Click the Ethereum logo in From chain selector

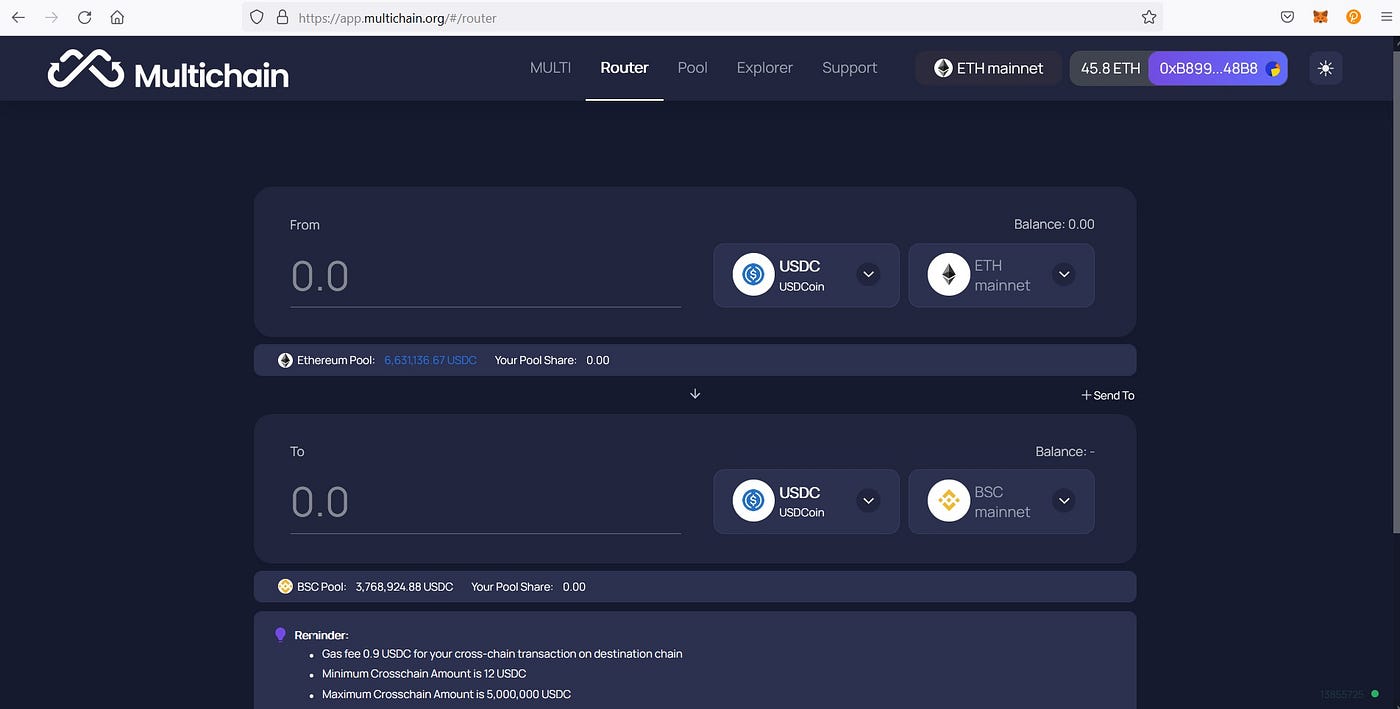point(948,275)
